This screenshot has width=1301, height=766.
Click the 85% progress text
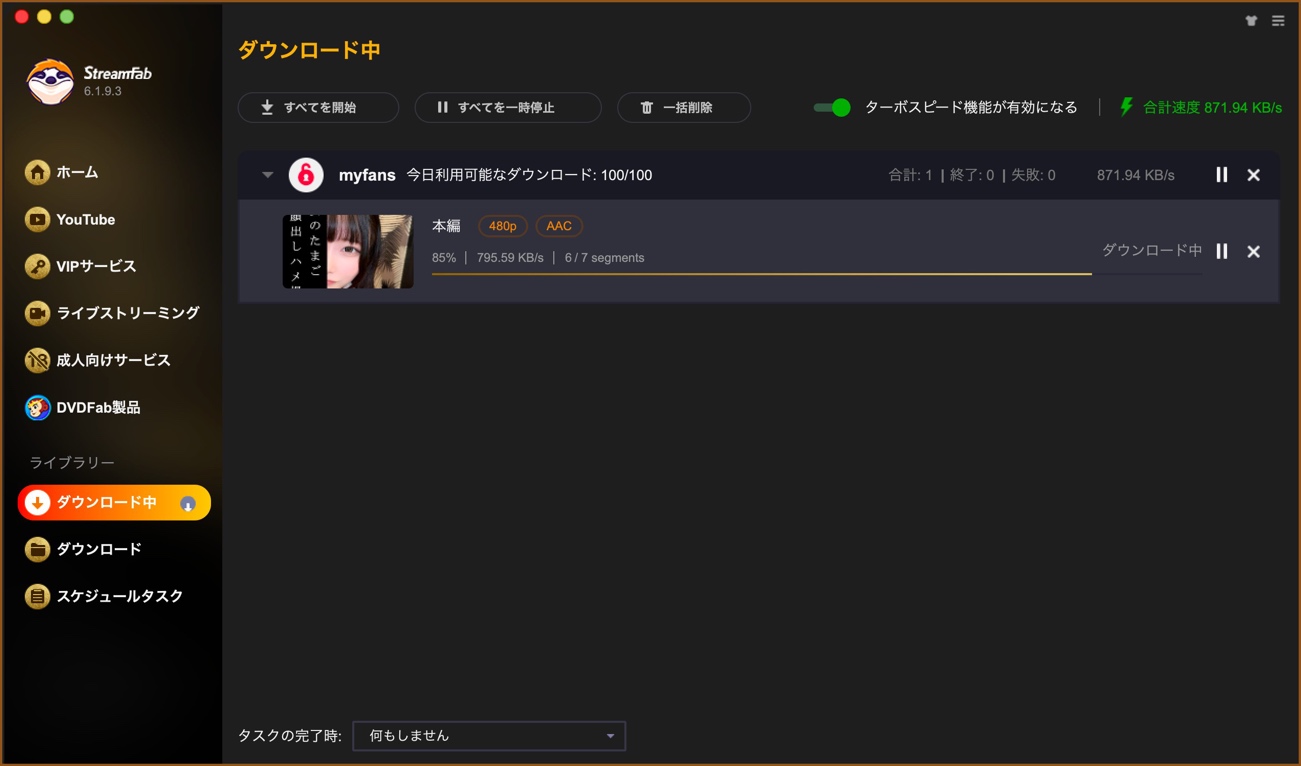pyautogui.click(x=444, y=258)
